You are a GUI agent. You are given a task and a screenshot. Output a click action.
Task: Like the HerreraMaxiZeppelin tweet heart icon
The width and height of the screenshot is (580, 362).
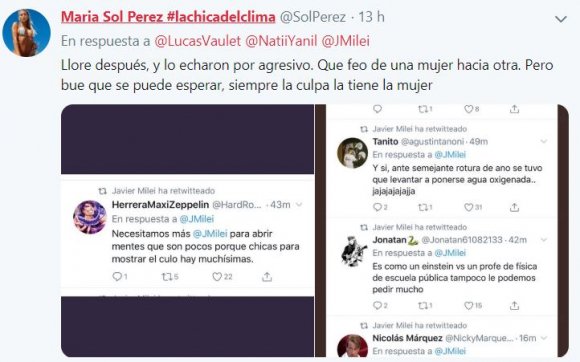click(217, 277)
